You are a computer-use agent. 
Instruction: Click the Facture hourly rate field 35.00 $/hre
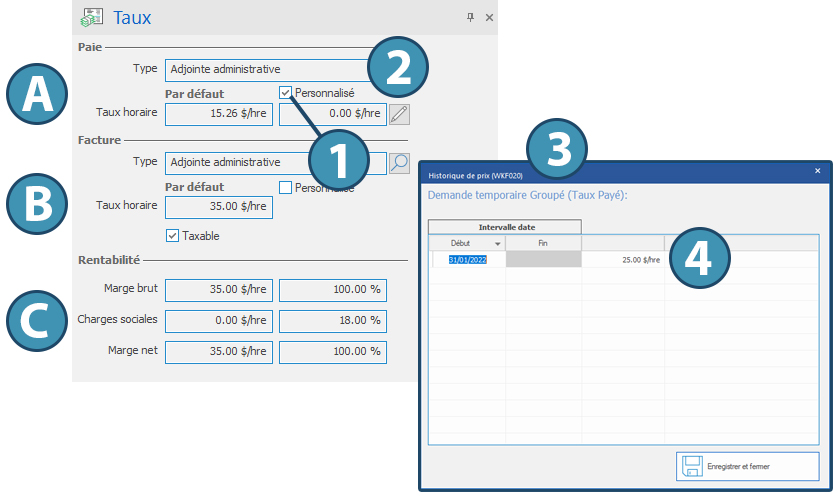[218, 207]
